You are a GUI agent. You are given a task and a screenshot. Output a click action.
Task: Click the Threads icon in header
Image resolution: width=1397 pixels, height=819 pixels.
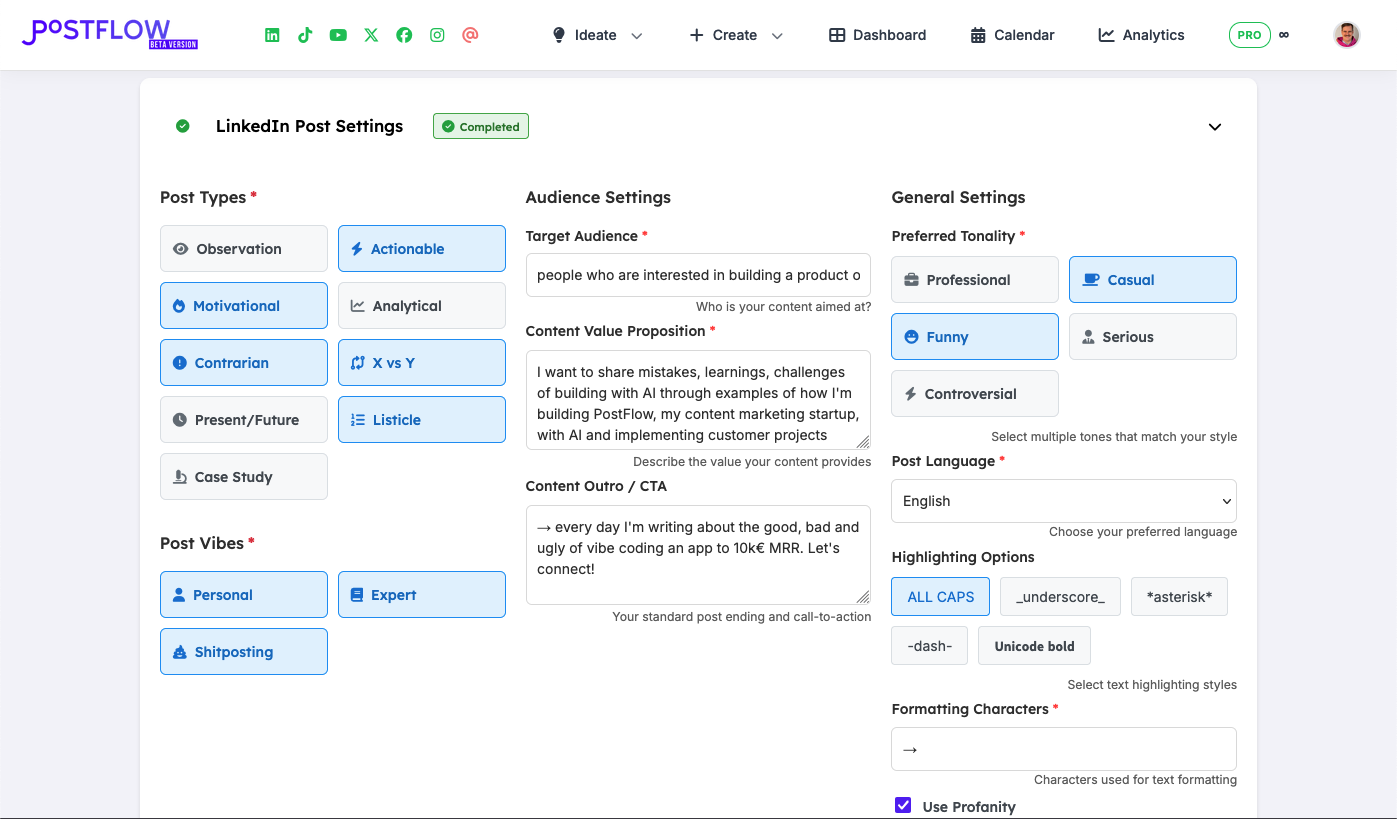click(470, 35)
